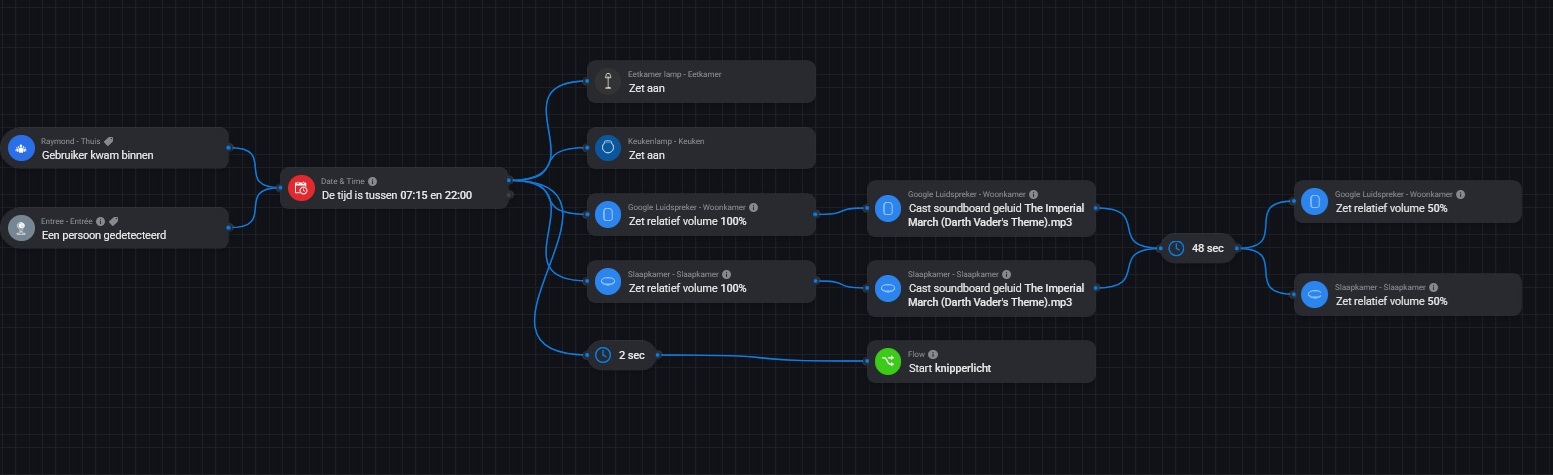Click gray false-output dot of Date & Time card
This screenshot has height=475, width=1553.
coord(510,195)
